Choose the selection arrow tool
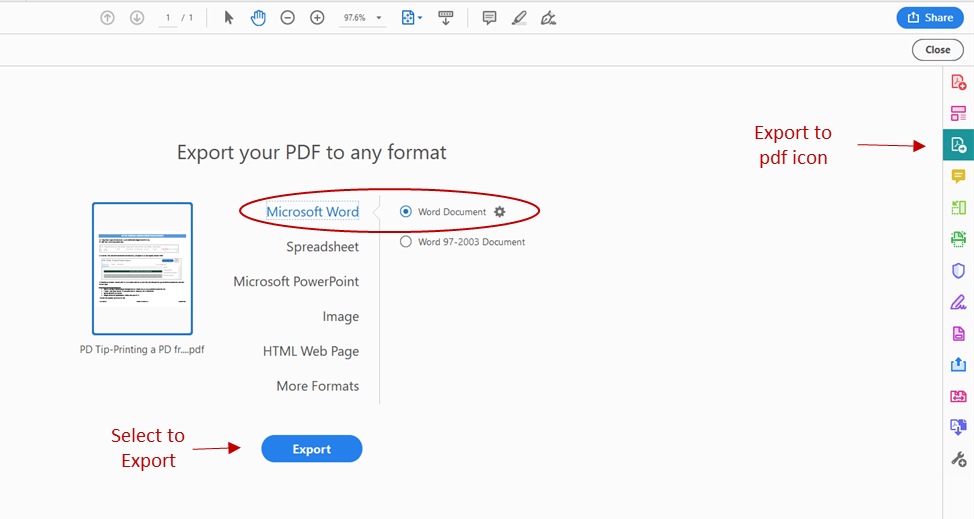Image resolution: width=974 pixels, height=519 pixels. click(x=229, y=18)
